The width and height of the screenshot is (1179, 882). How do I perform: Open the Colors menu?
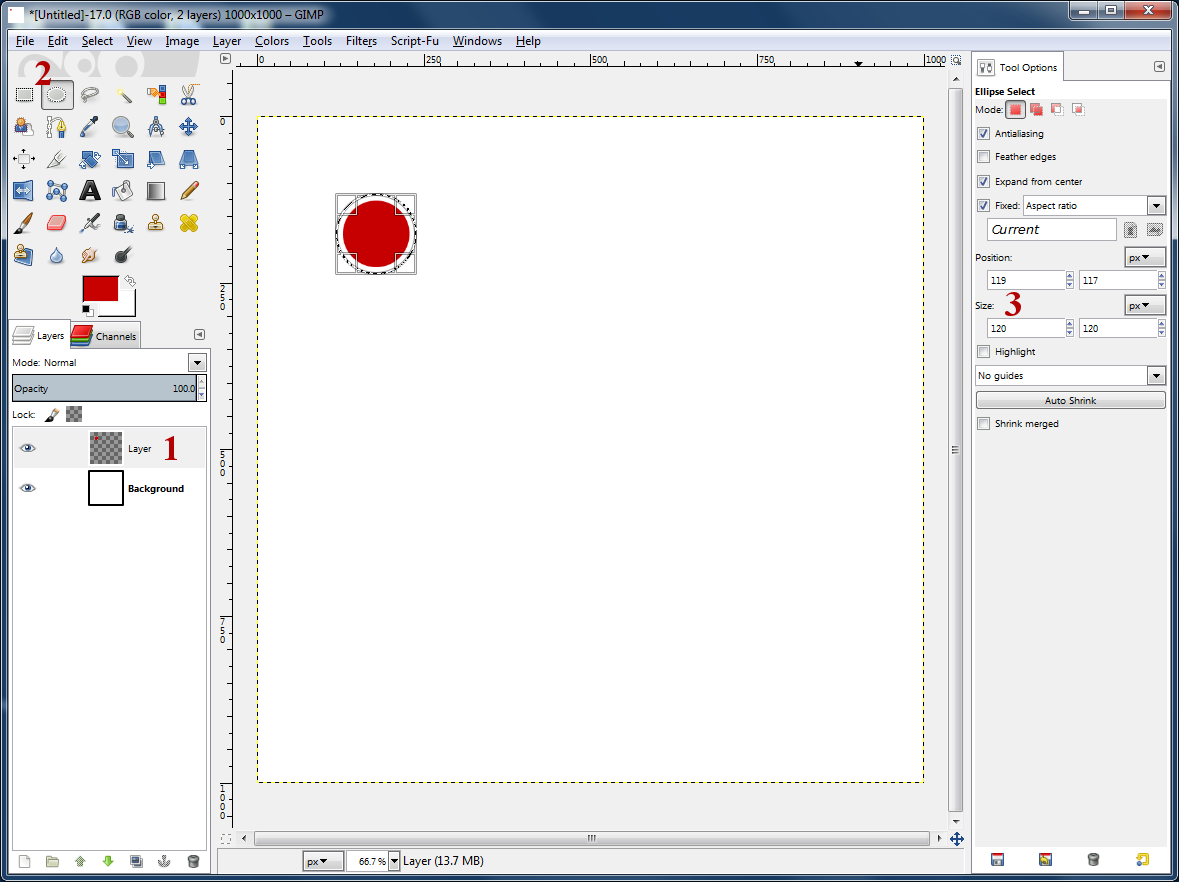pyautogui.click(x=271, y=41)
